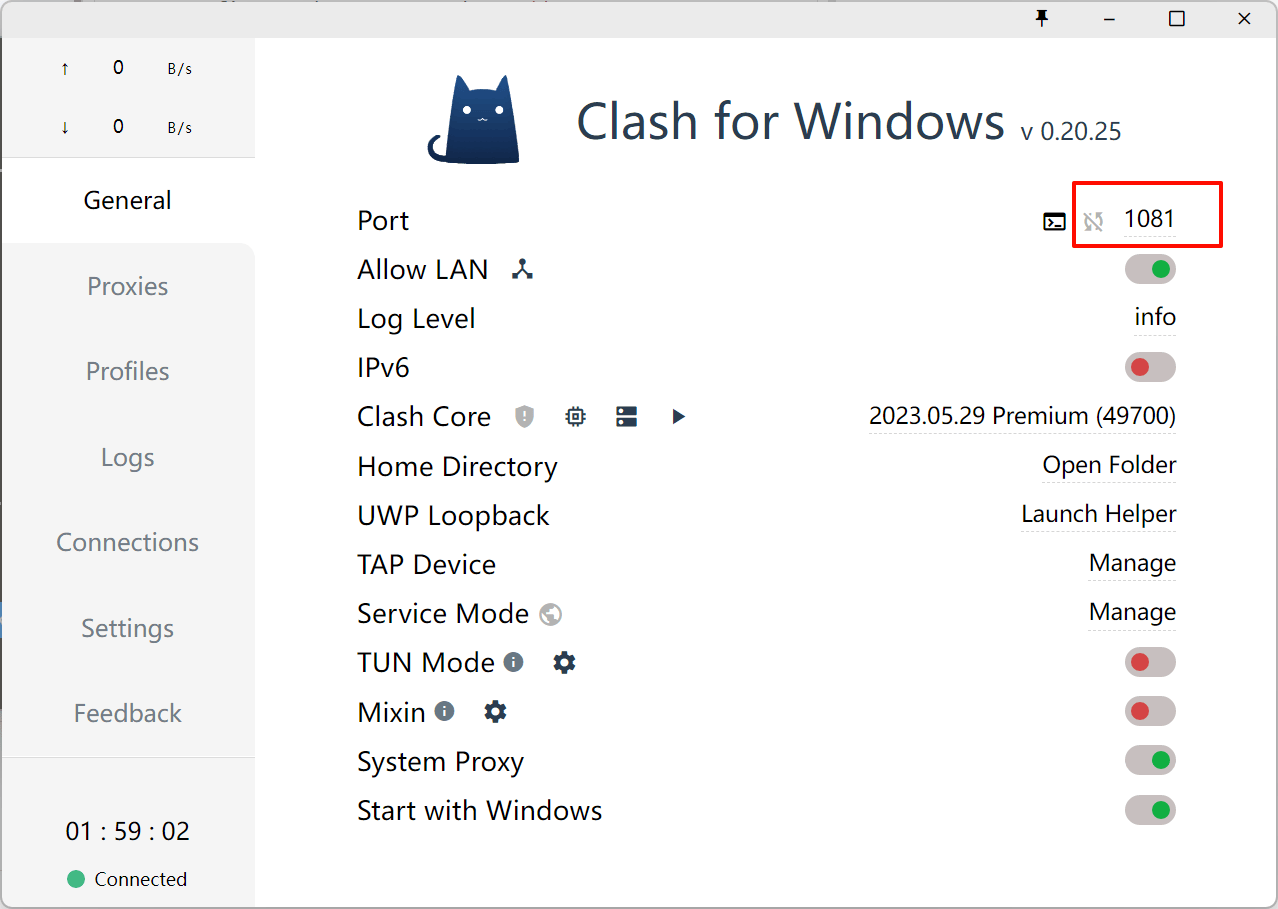Click Manage for TAP Device
The height and width of the screenshot is (909, 1278).
[x=1132, y=564]
